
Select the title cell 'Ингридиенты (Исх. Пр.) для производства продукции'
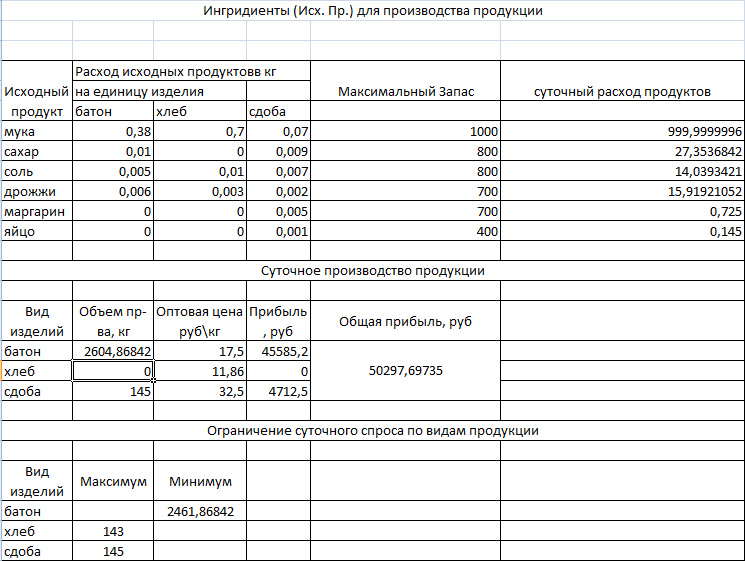click(373, 10)
